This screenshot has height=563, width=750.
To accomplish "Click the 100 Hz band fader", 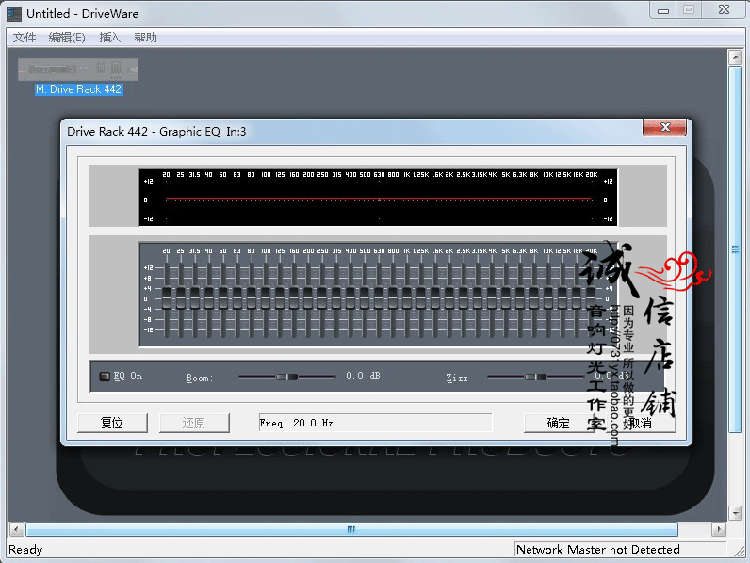I will point(265,298).
